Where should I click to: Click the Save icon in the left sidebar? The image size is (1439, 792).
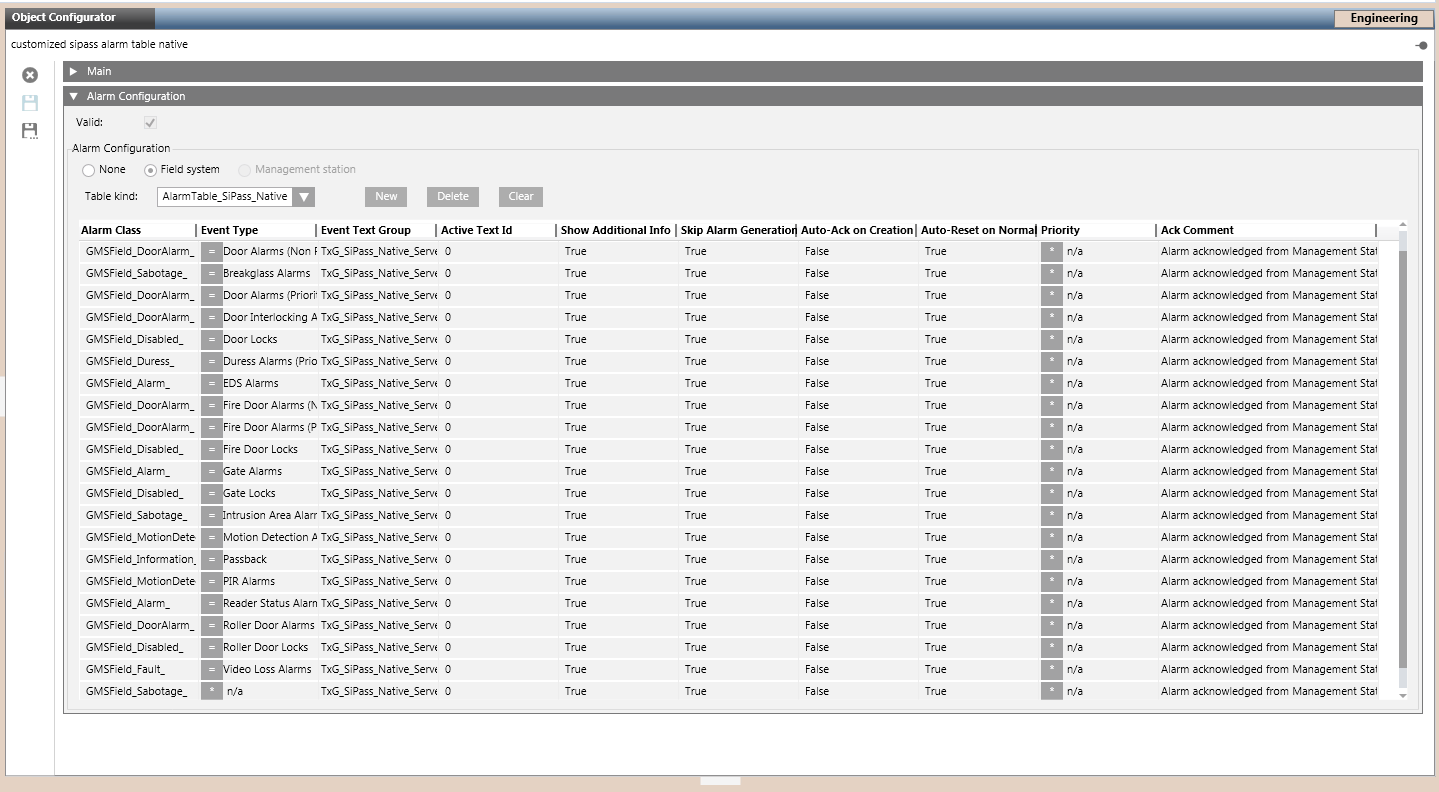click(x=29, y=102)
